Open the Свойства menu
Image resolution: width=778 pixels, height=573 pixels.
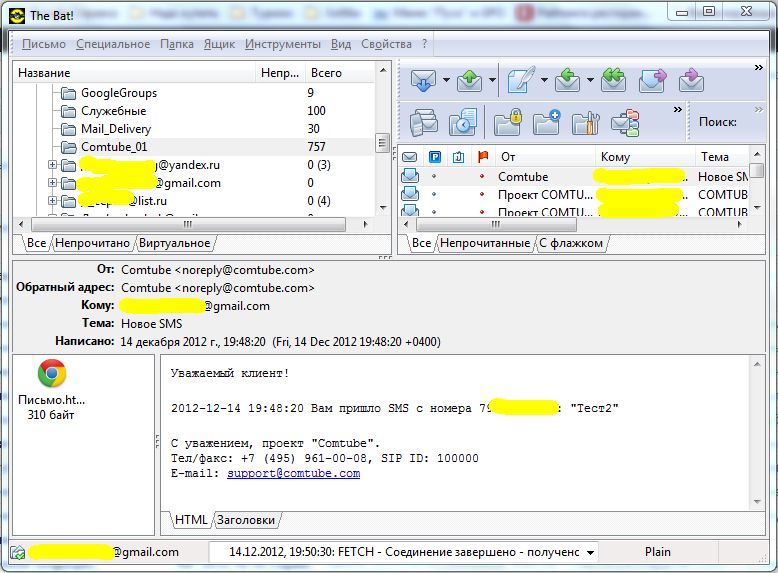click(x=387, y=44)
